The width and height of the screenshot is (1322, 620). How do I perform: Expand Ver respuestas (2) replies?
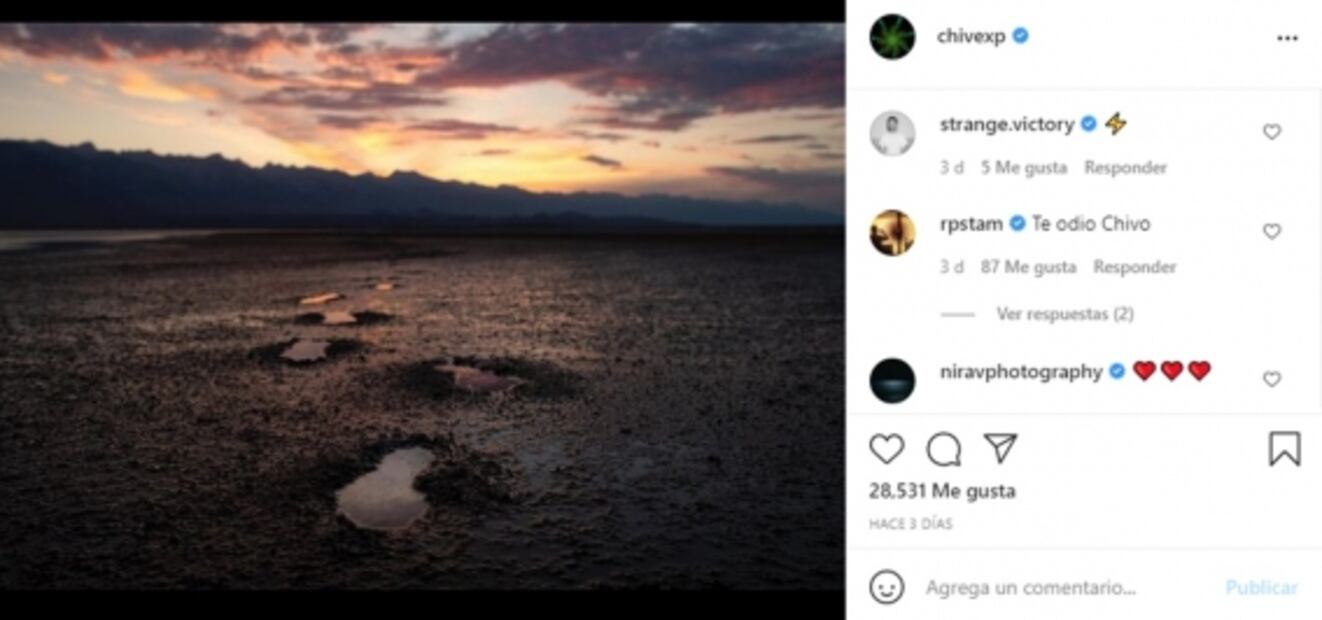1064,314
